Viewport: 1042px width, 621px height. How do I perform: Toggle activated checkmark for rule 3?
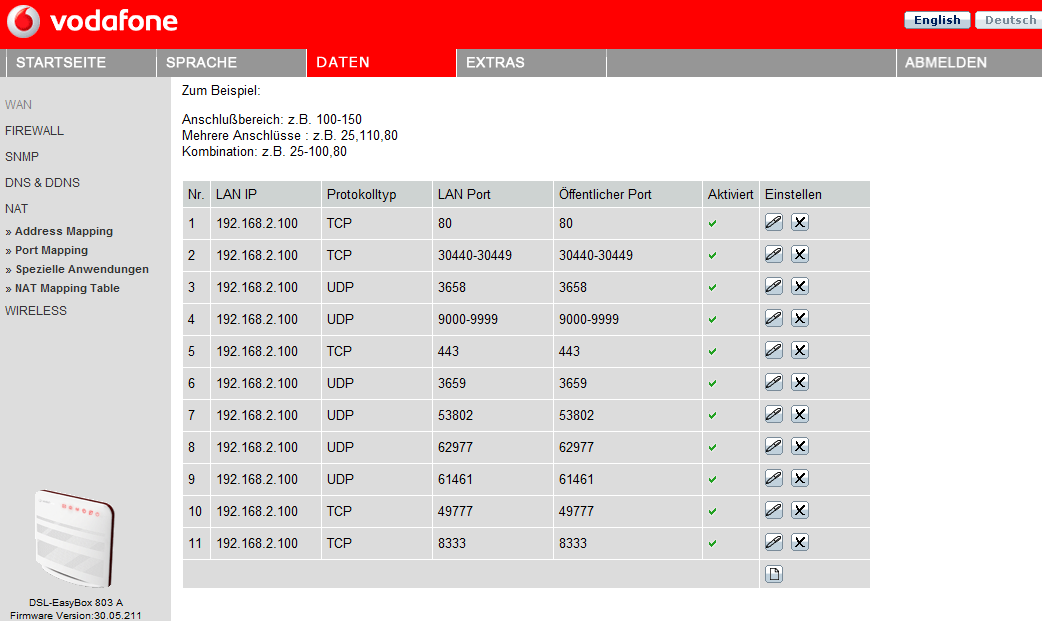point(712,288)
